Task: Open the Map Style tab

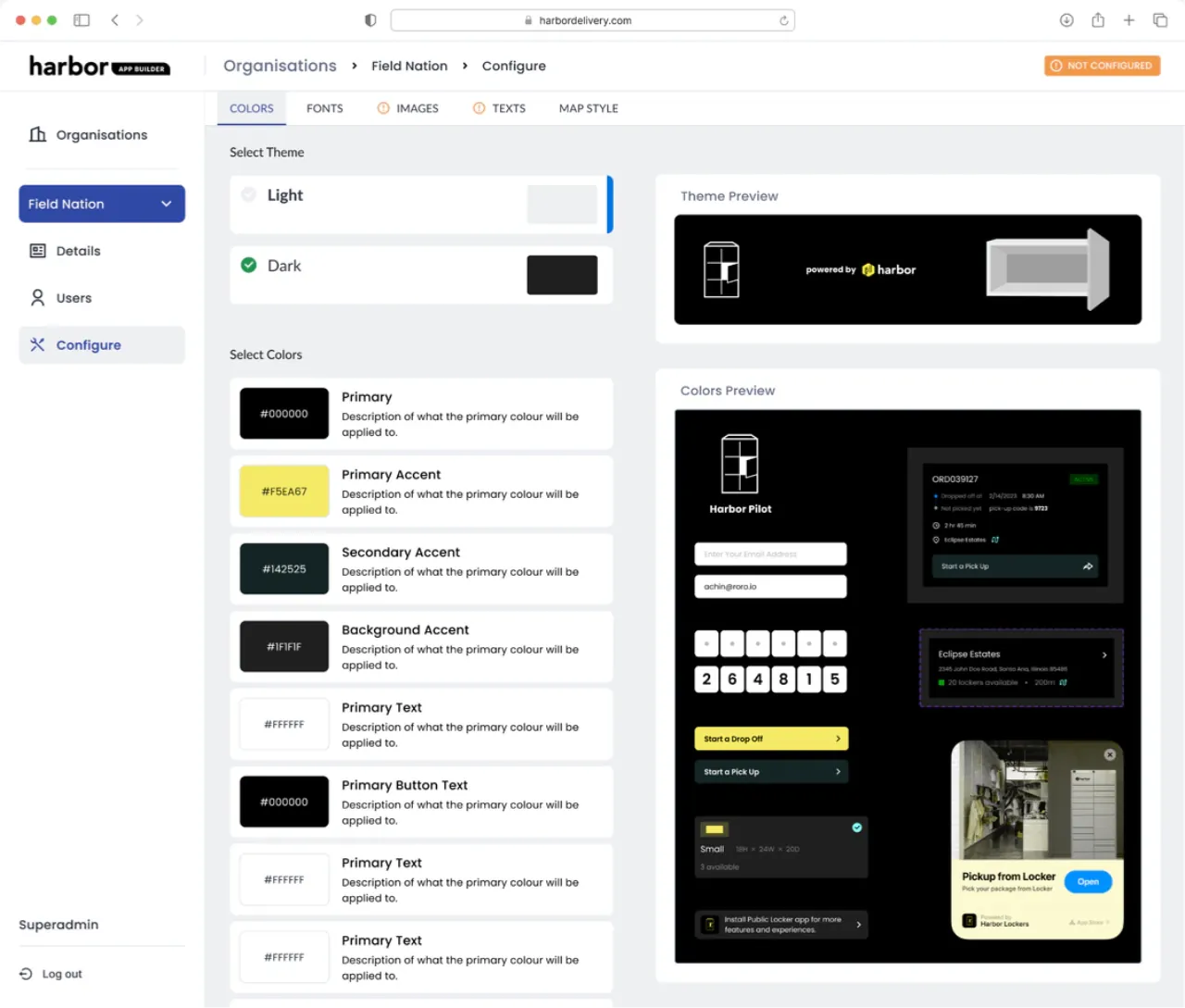Action: [589, 108]
